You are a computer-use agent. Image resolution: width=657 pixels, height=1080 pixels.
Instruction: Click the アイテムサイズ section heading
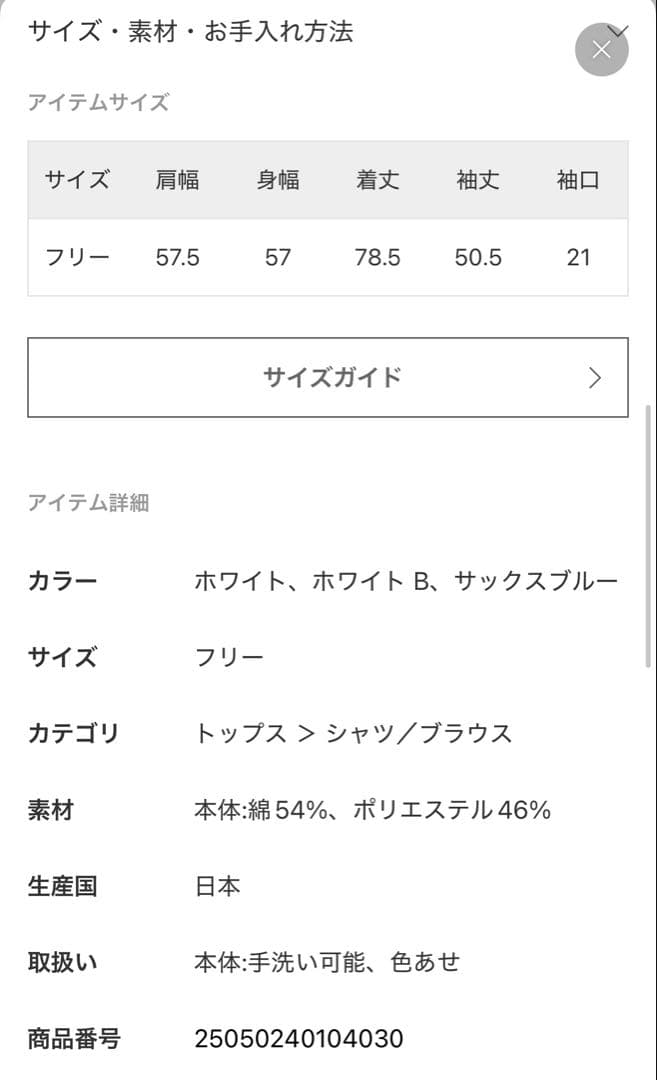point(99,101)
